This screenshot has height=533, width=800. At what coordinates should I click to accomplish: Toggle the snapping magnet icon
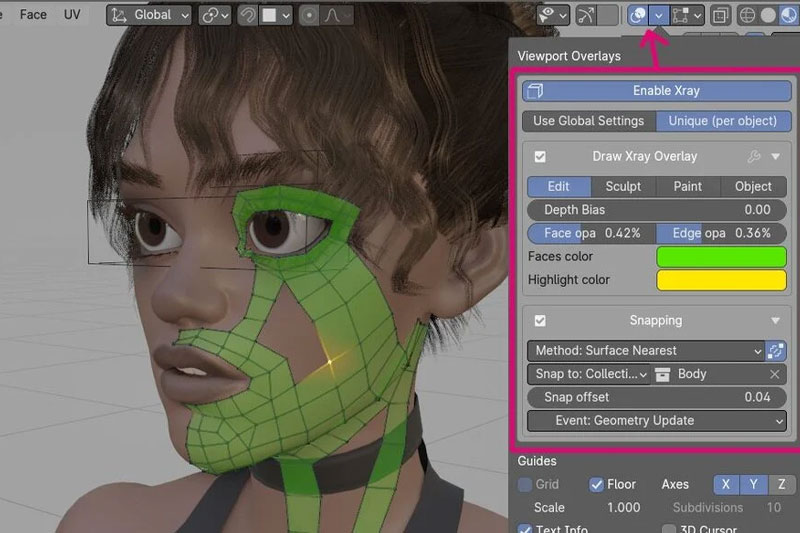pyautogui.click(x=247, y=15)
